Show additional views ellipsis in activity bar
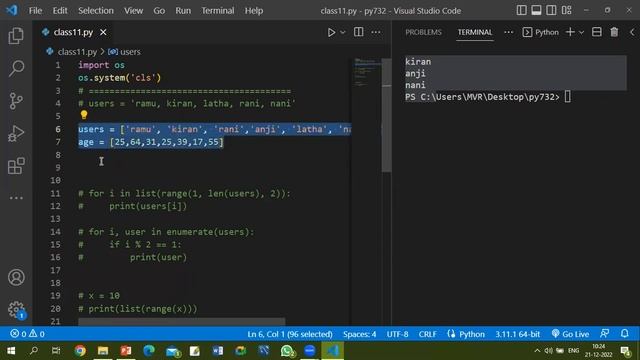Image resolution: width=640 pixels, height=360 pixels. pos(16,198)
